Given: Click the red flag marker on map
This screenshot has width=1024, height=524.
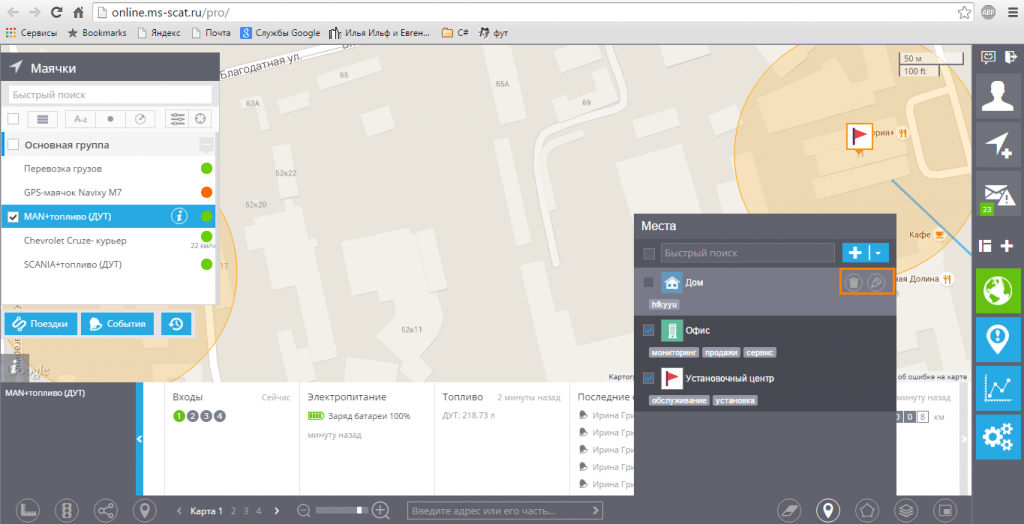Looking at the screenshot, I should (859, 137).
